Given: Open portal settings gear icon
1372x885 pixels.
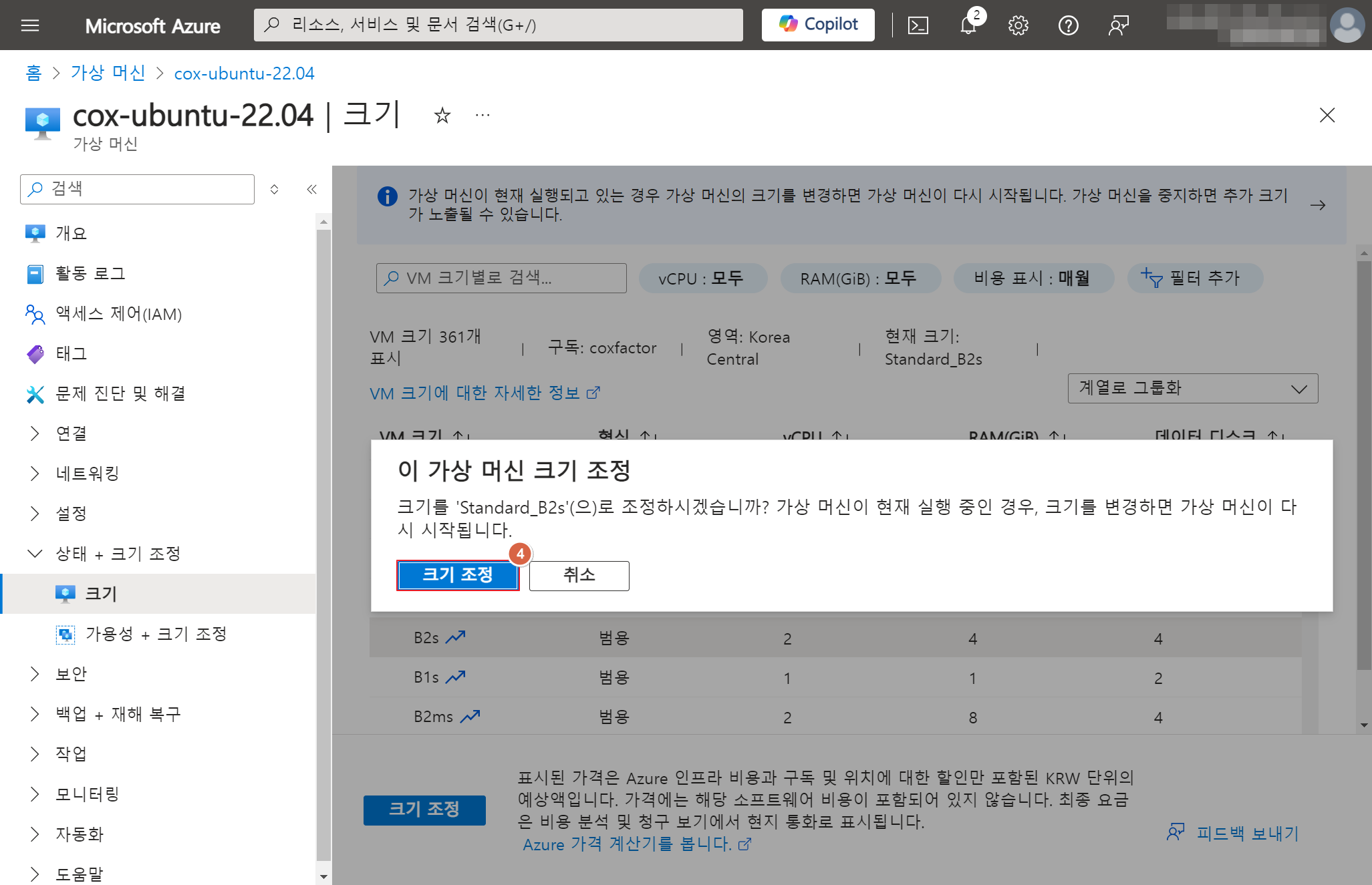Looking at the screenshot, I should pos(1018,25).
